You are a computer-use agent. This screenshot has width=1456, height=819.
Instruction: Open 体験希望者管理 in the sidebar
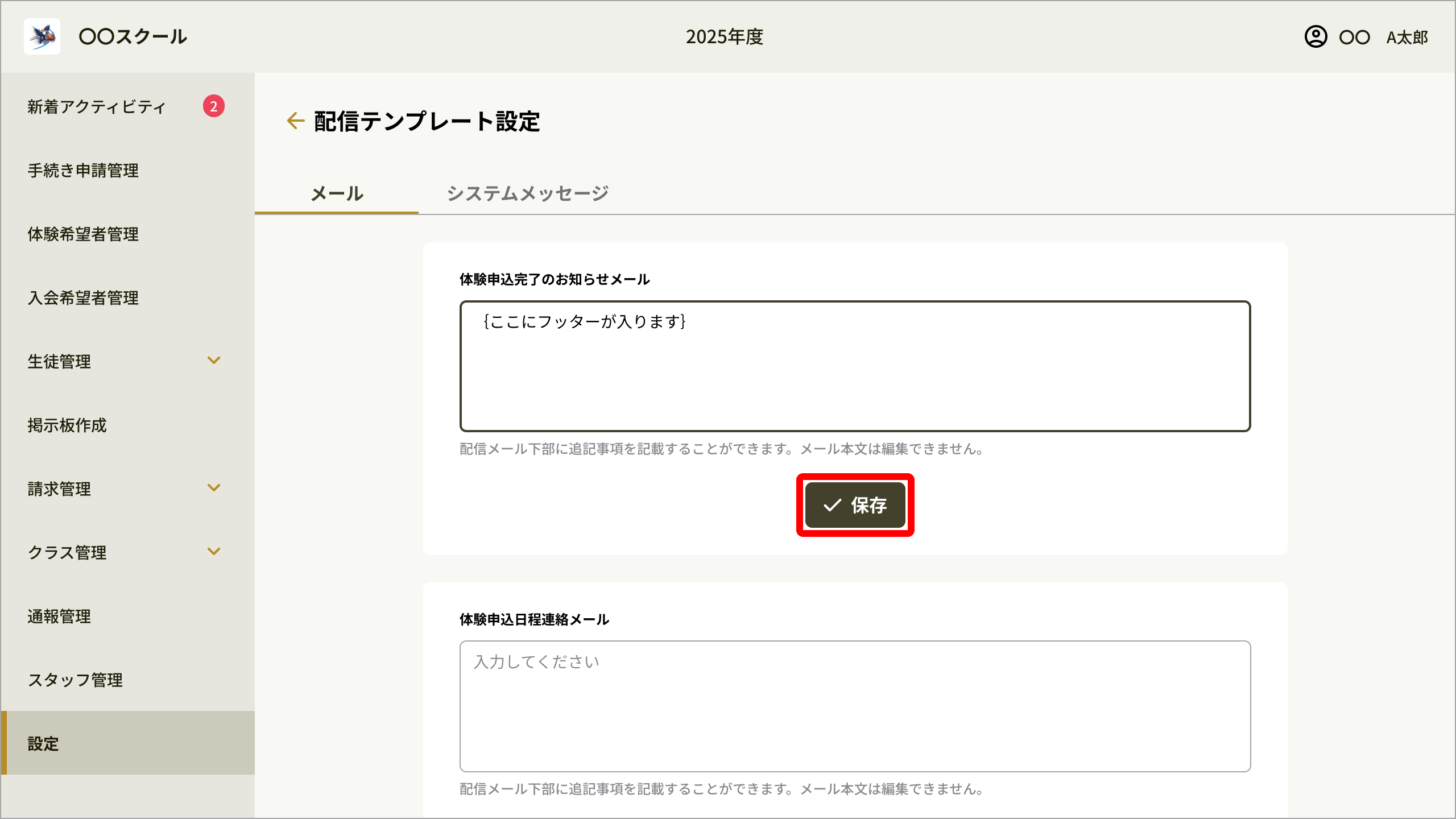pyautogui.click(x=127, y=233)
